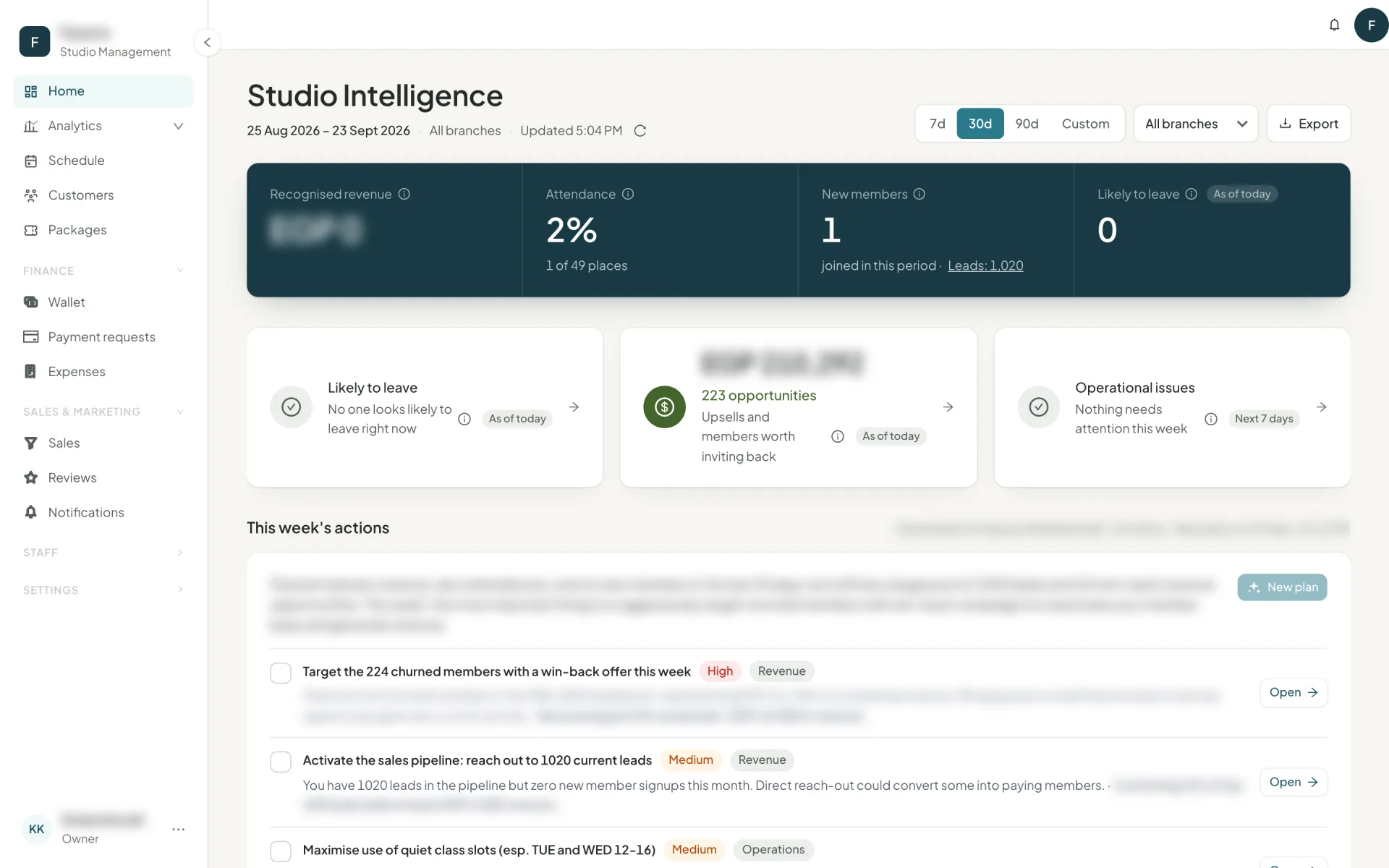Click the info icon on the 223 opportunities card
The image size is (1389, 868).
[x=838, y=436]
